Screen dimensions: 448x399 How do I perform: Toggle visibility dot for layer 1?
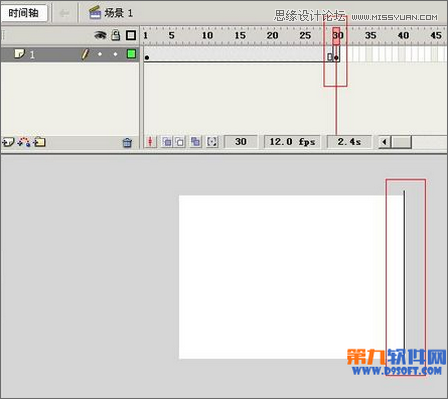(x=100, y=54)
